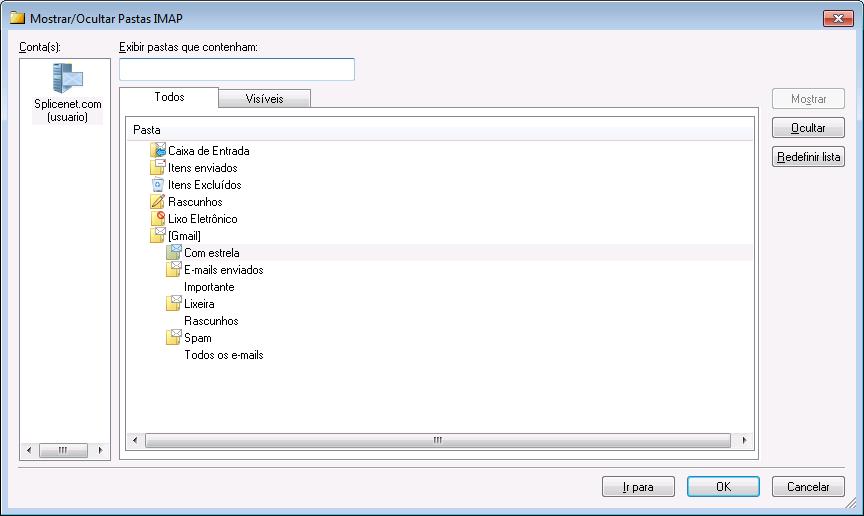Select the [Gmail] parent folder label
The width and height of the screenshot is (864, 516).
coord(184,236)
